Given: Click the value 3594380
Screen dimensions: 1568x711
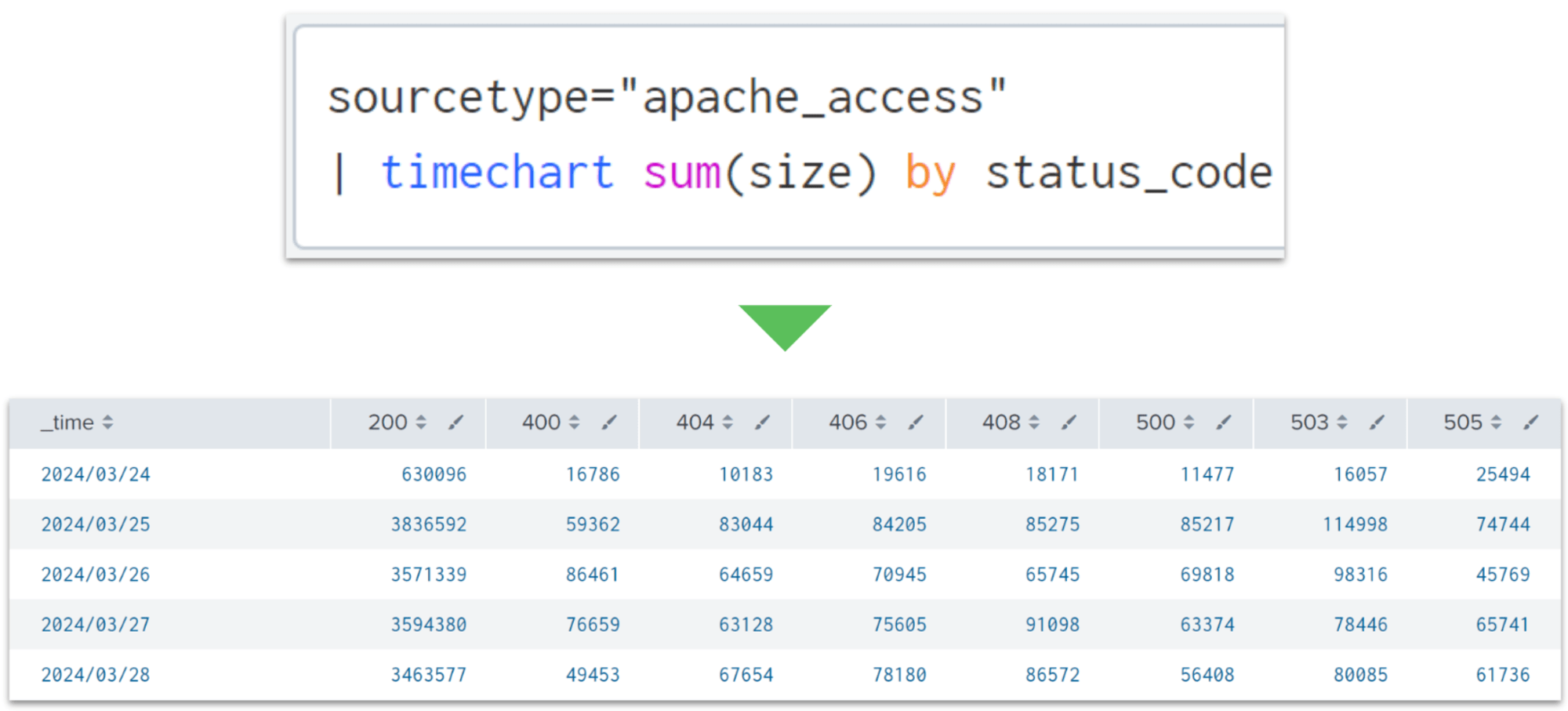Looking at the screenshot, I should coord(429,625).
